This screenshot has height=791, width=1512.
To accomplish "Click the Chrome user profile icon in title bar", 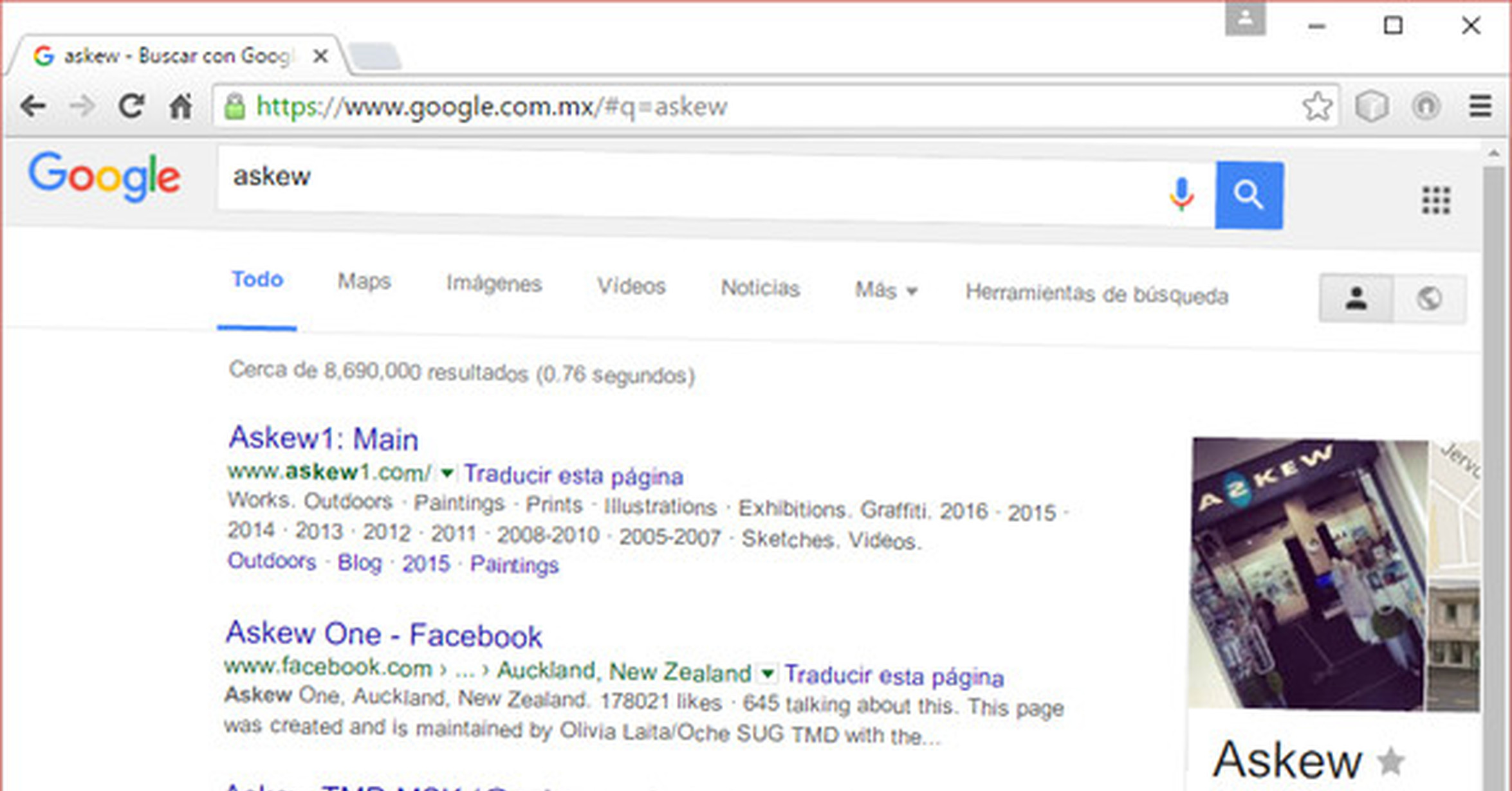I will 1245,18.
